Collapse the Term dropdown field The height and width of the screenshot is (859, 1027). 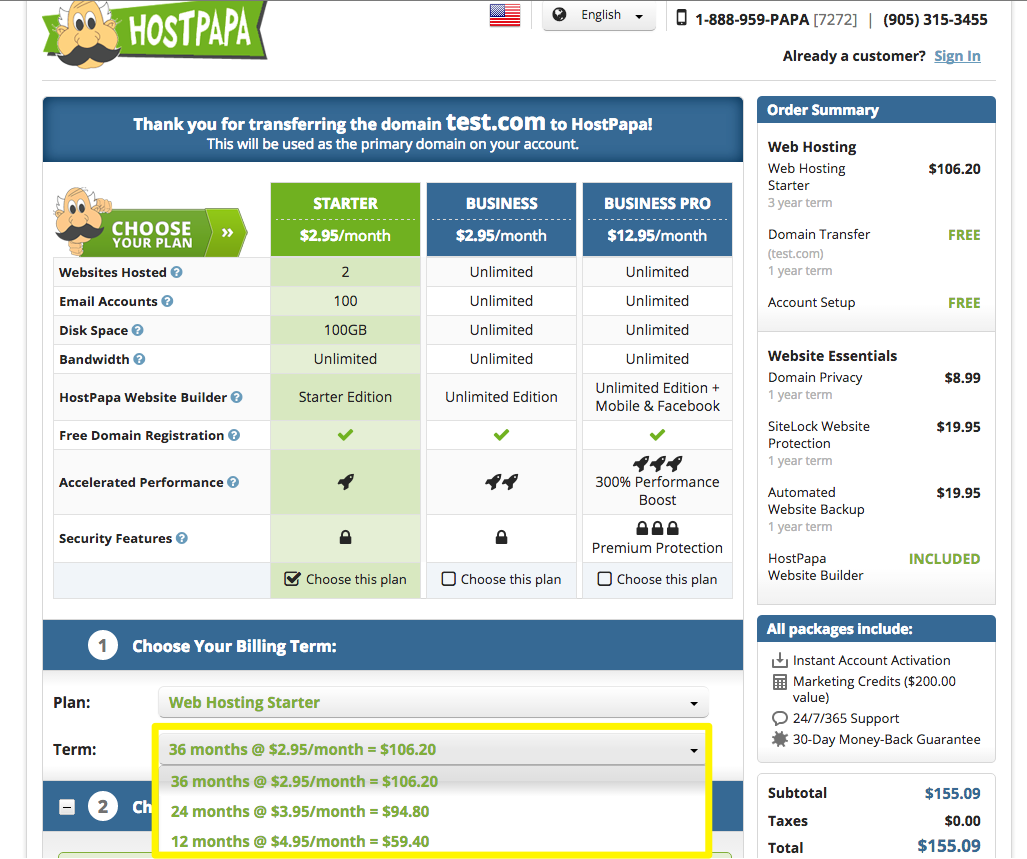tap(432, 749)
